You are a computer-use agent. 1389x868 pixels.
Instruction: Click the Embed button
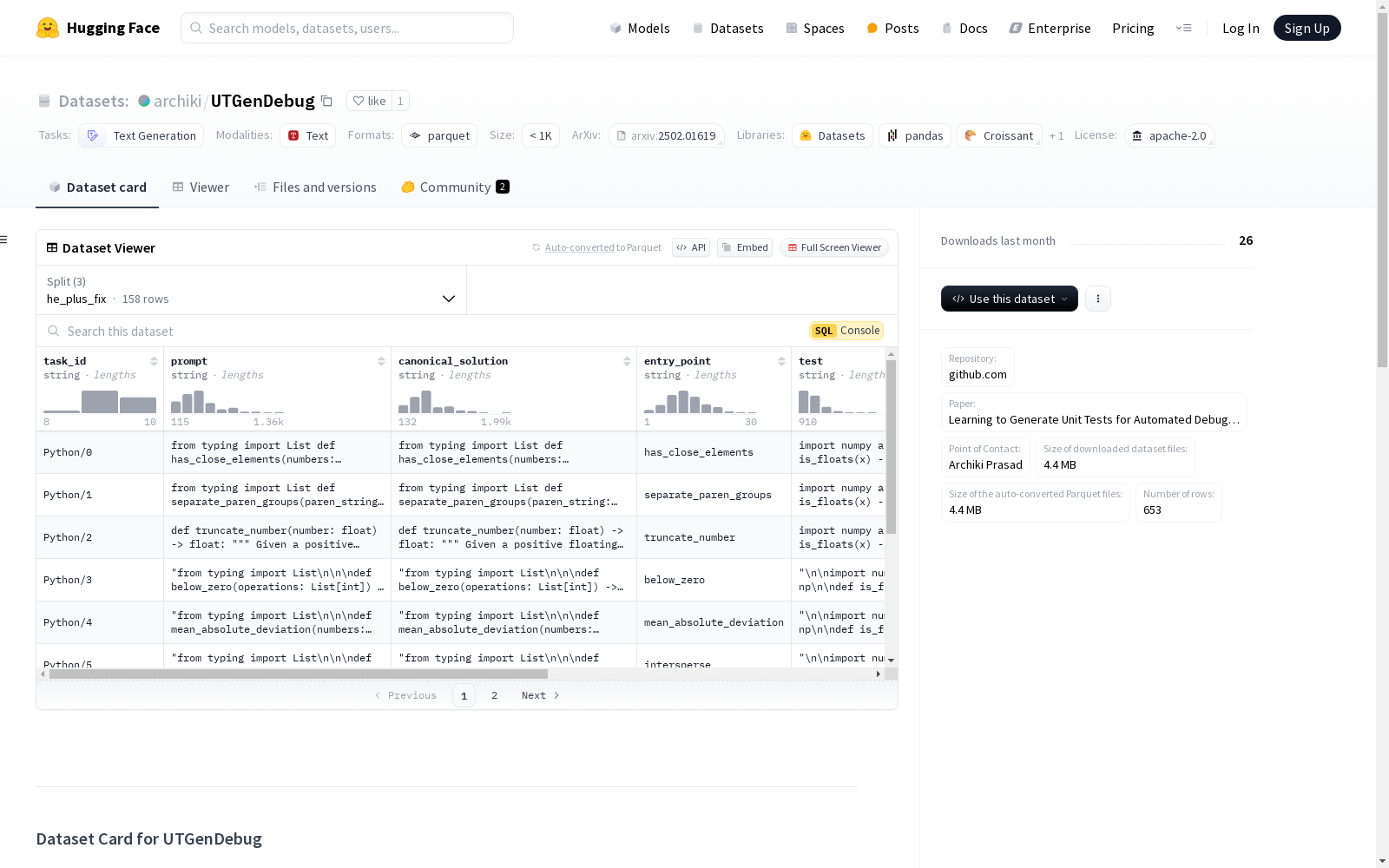point(745,247)
